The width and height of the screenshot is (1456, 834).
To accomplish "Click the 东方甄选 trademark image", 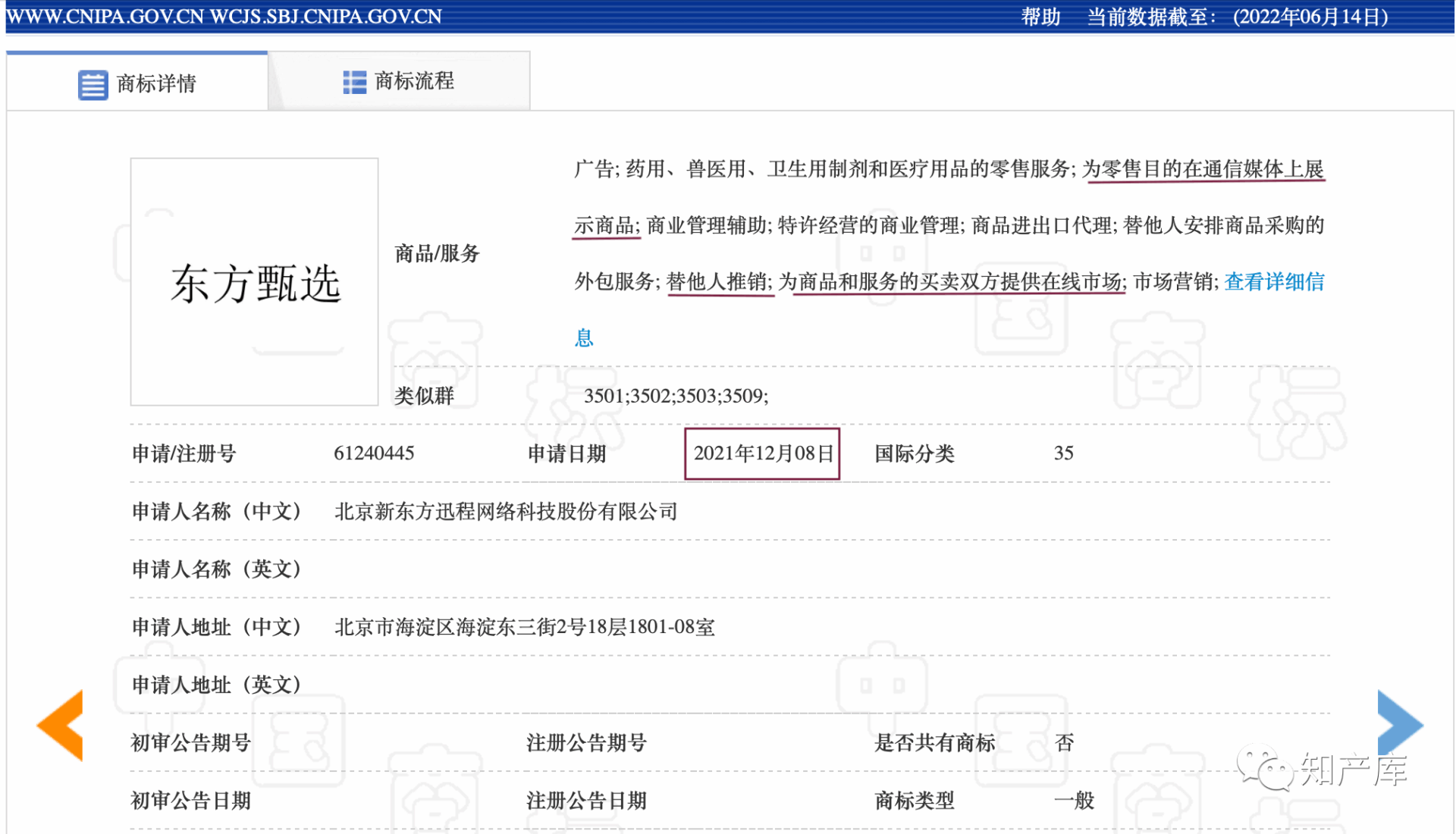I will [x=255, y=282].
